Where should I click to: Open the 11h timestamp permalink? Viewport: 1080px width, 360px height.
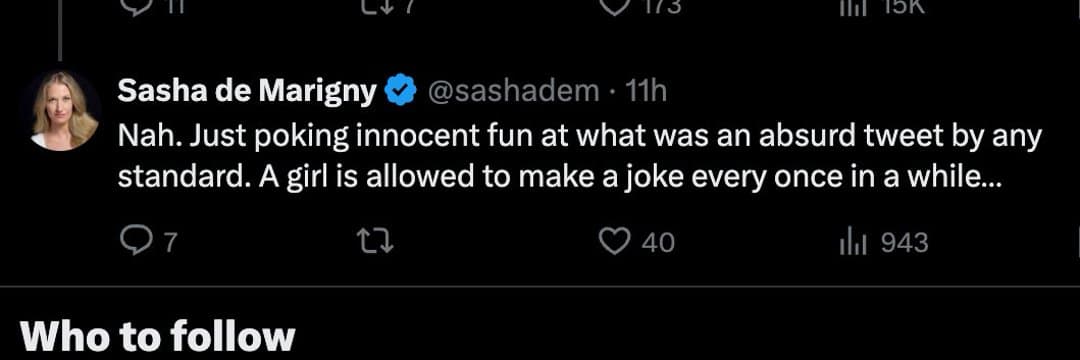pos(643,91)
